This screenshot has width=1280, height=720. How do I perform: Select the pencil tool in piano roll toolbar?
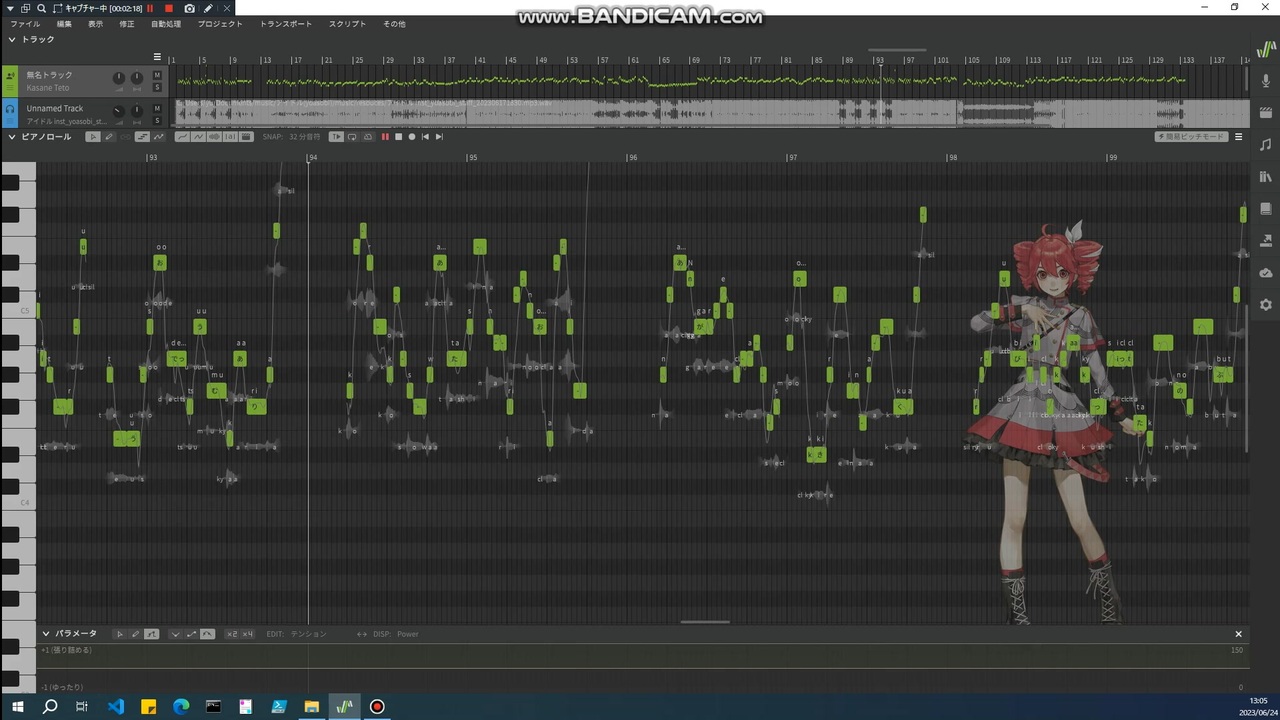[108, 137]
